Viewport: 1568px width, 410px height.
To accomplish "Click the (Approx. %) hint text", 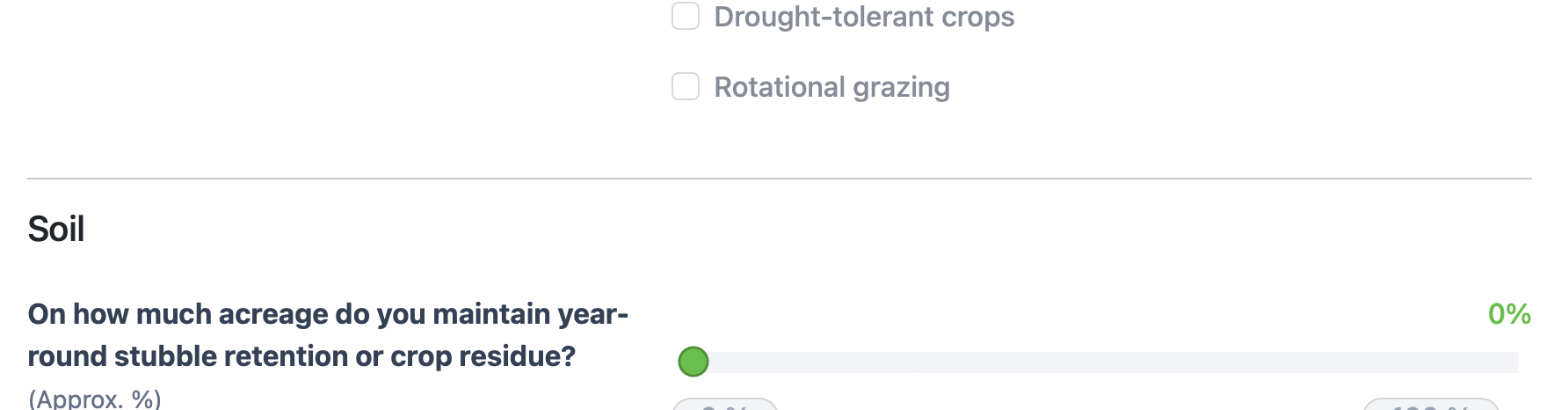I will [95, 399].
